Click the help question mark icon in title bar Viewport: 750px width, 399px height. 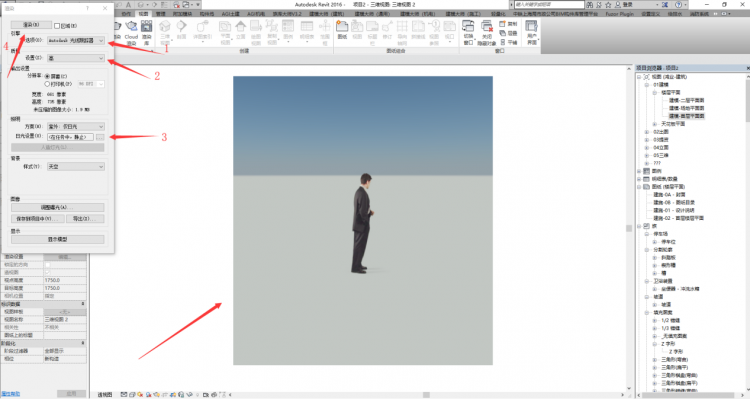coord(678,4)
